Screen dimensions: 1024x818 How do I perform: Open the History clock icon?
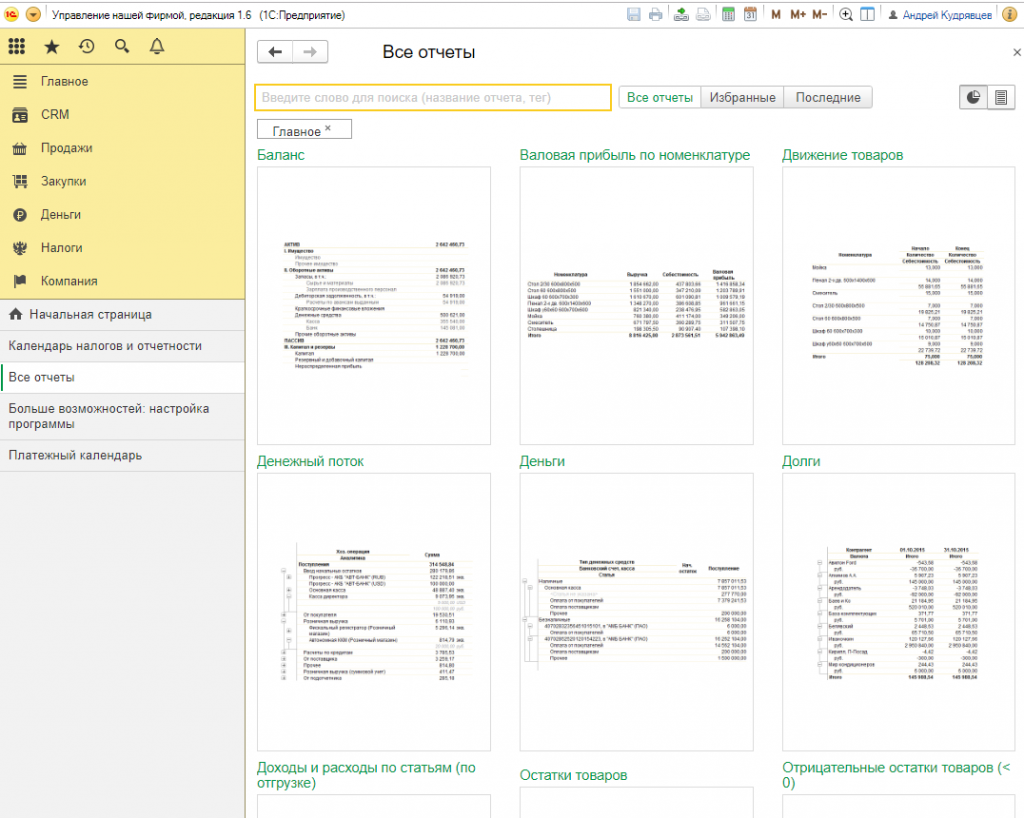click(87, 47)
